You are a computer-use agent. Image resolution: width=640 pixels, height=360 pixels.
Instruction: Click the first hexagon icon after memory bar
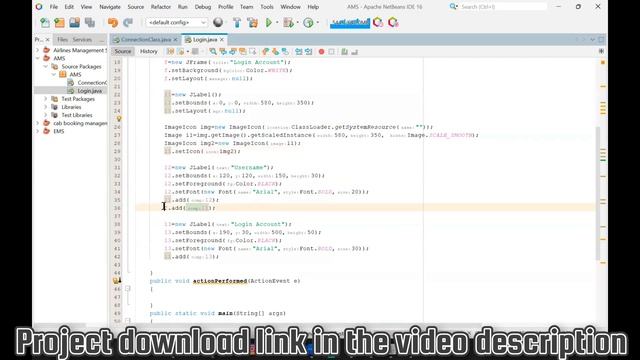[378, 22]
